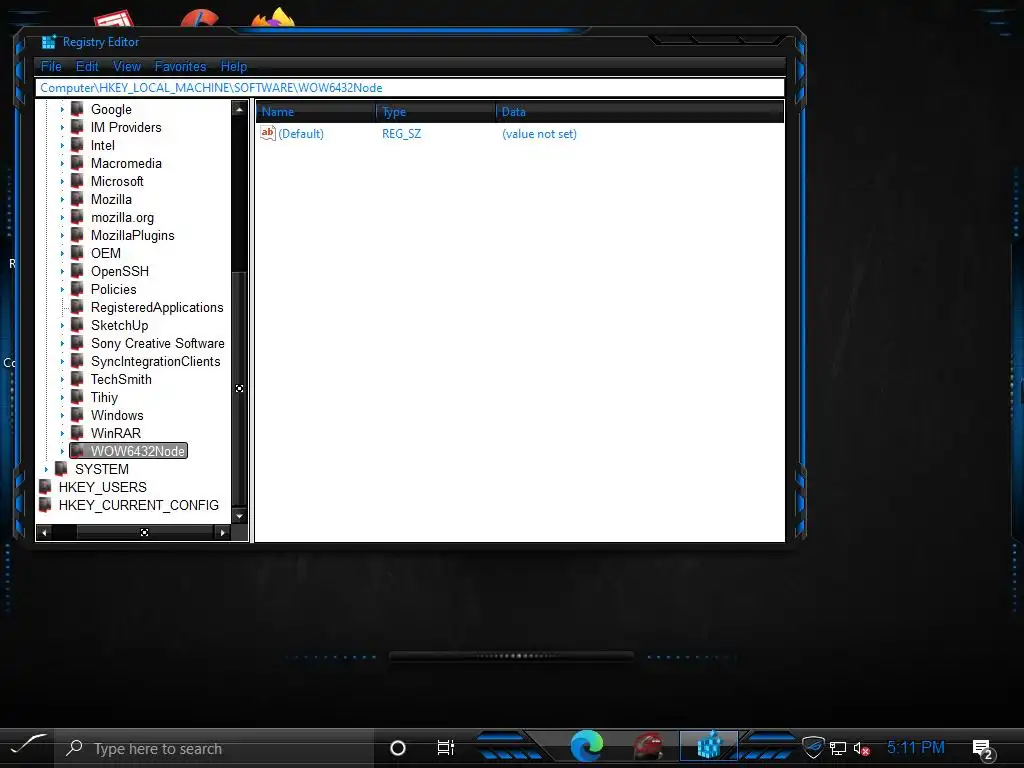Expand the Google key
The width and height of the screenshot is (1024, 768).
[62, 110]
